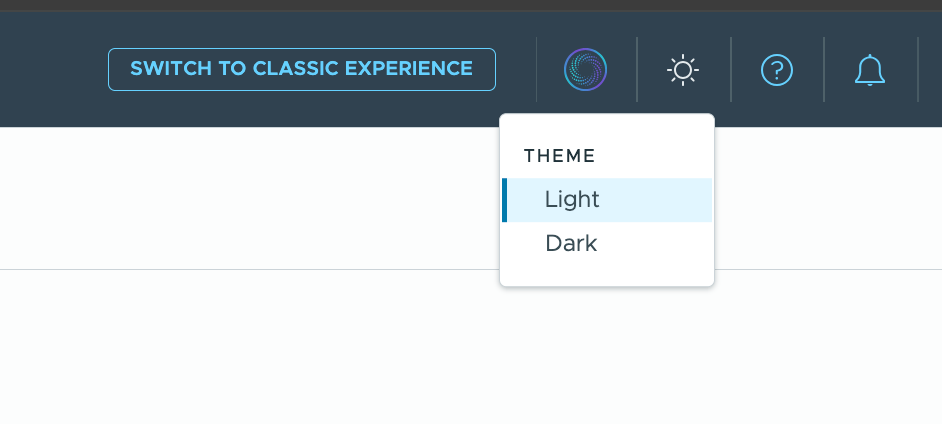Launch the circular gradient spiral logo

[585, 70]
